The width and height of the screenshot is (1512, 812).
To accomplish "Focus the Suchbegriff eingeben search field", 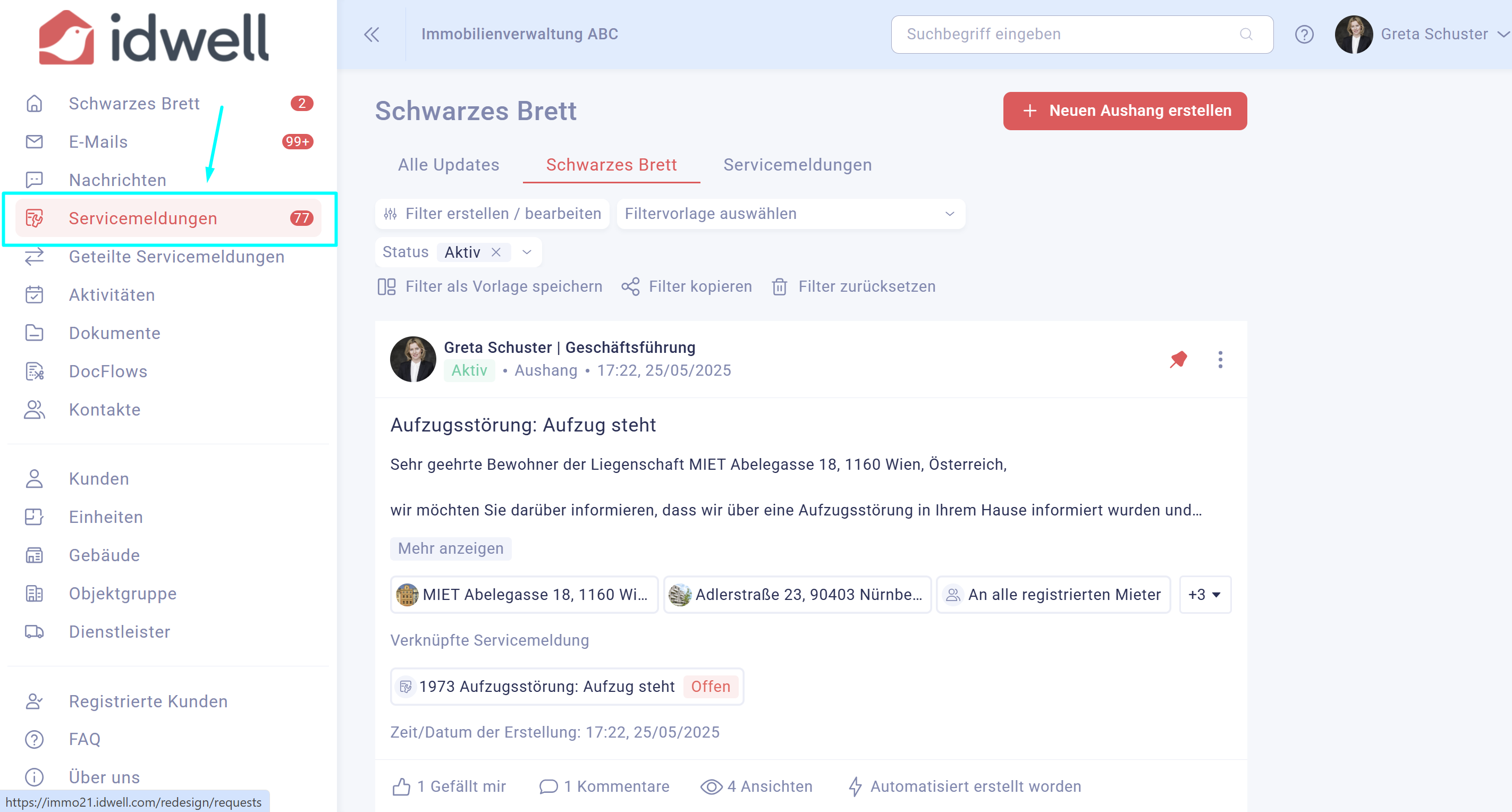I will click(1081, 34).
